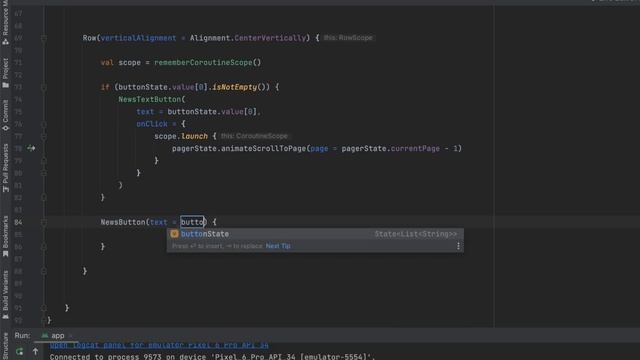The height and width of the screenshot is (360, 640).
Task: Open the Project tool window
Action: (5, 73)
